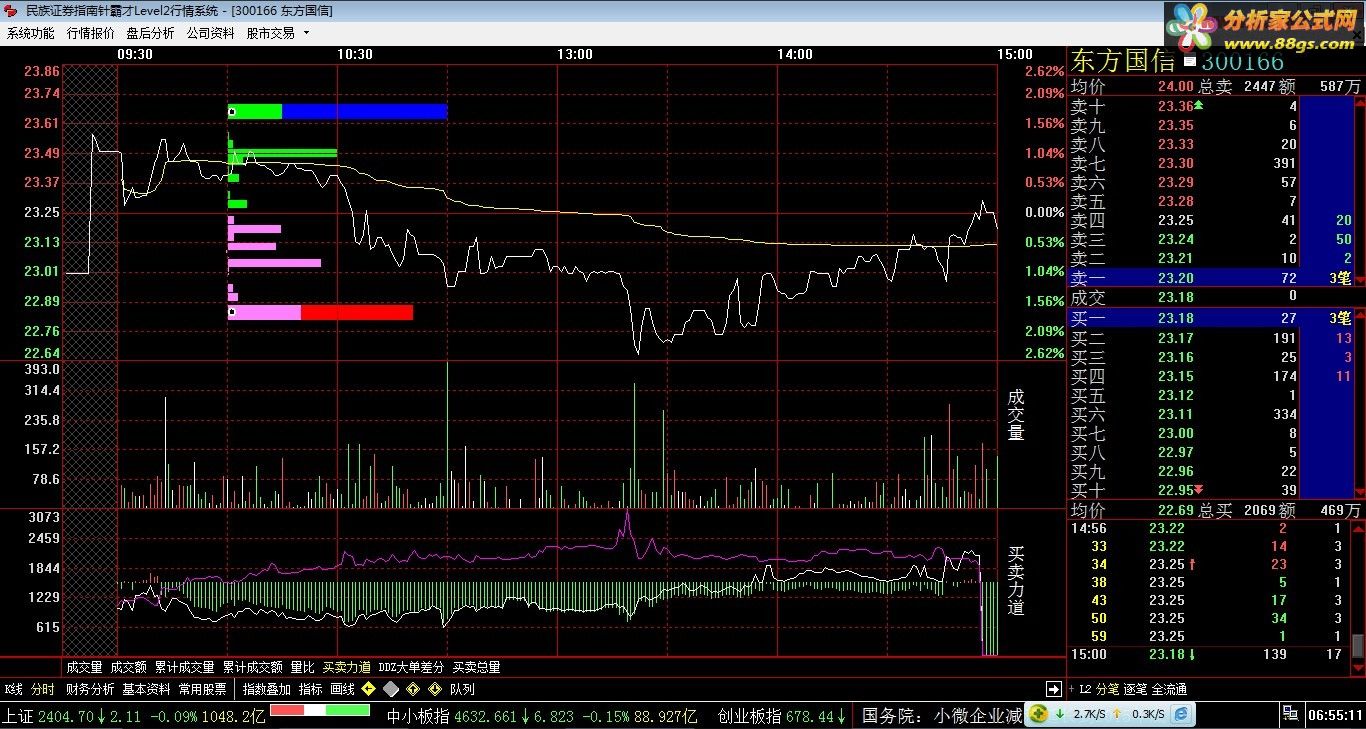Click the system clock 06:55:11
This screenshot has width=1366, height=729.
(1337, 715)
